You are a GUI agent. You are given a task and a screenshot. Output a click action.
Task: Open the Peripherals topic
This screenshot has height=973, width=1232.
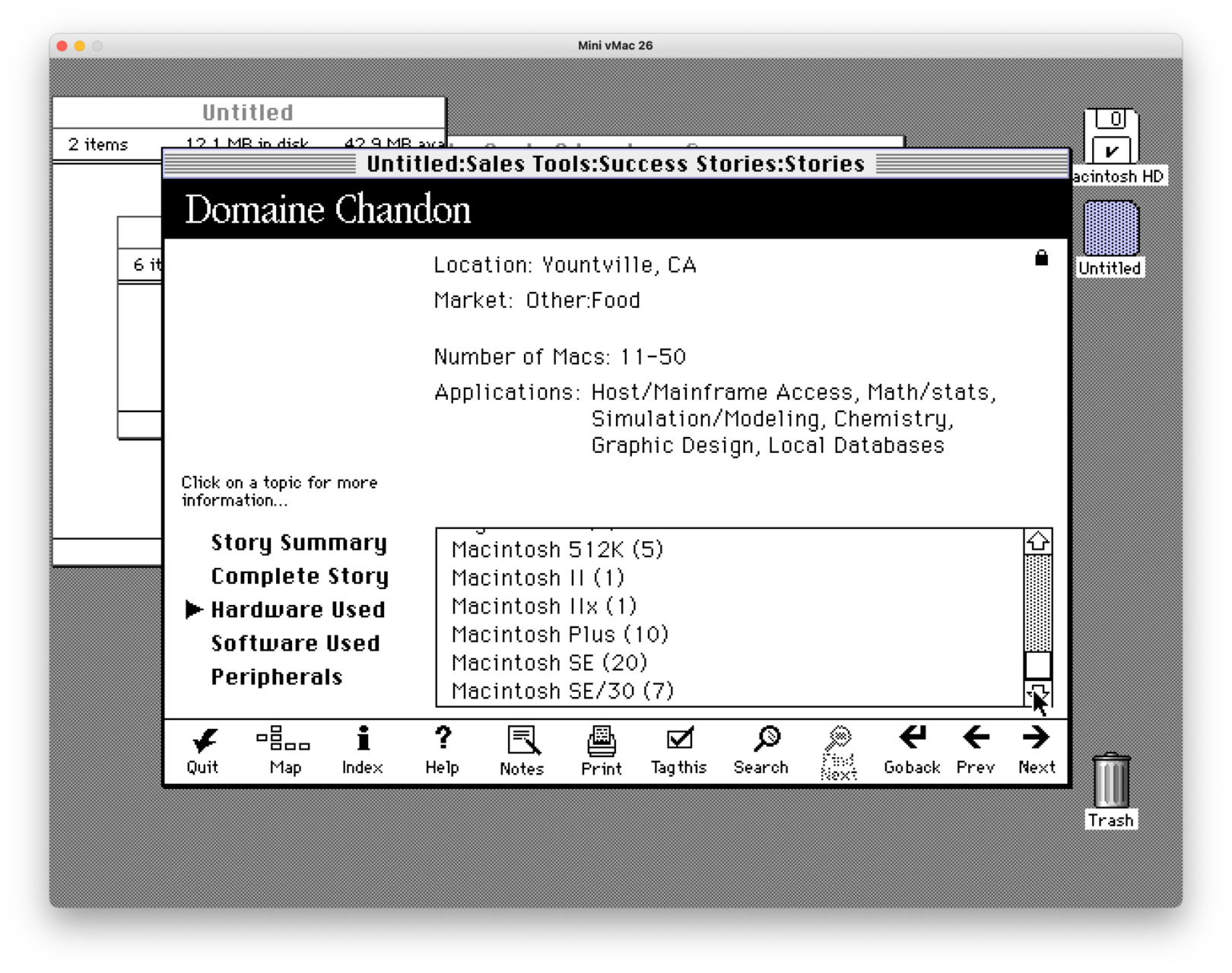[x=277, y=677]
